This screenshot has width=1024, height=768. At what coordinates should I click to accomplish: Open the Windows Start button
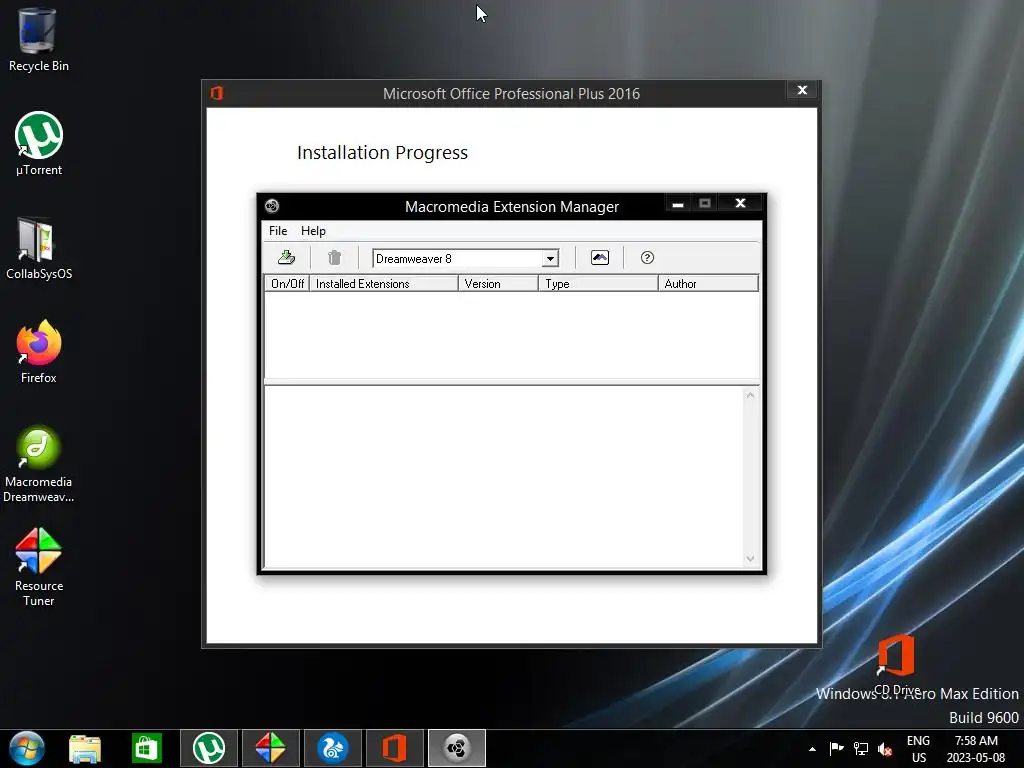[26, 748]
